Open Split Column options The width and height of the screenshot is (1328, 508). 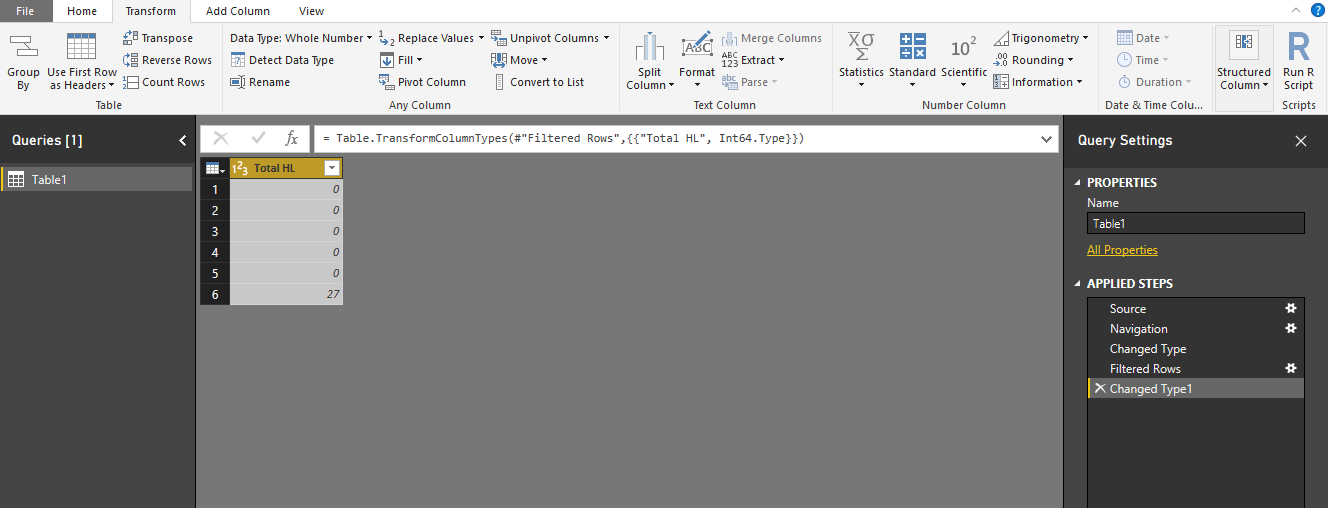pos(649,61)
